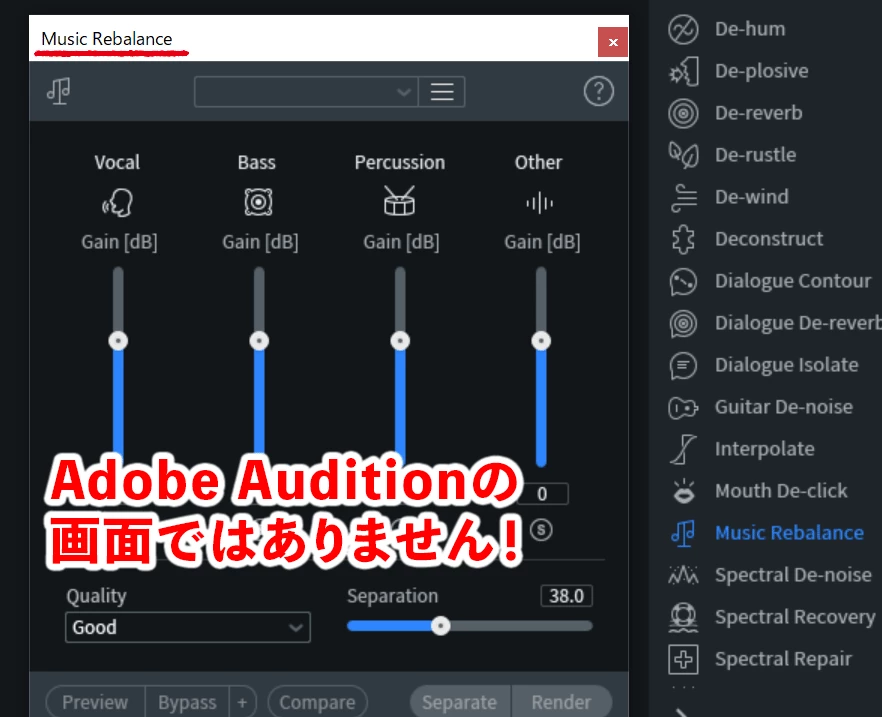The height and width of the screenshot is (717, 882).
Task: Open the Mouth De-click lips icon
Action: (683, 491)
